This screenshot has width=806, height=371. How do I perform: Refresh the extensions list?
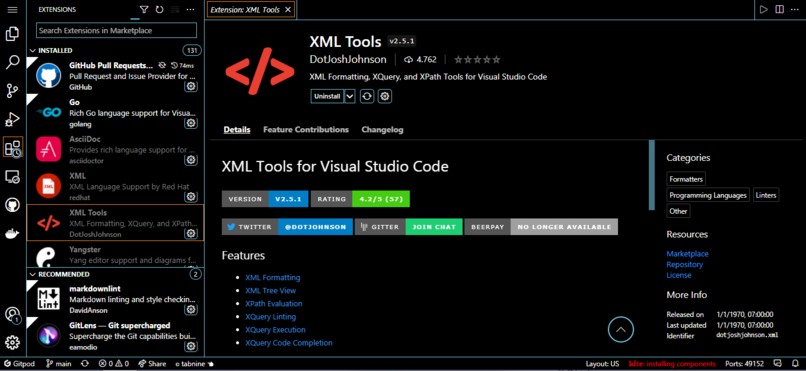coord(159,10)
